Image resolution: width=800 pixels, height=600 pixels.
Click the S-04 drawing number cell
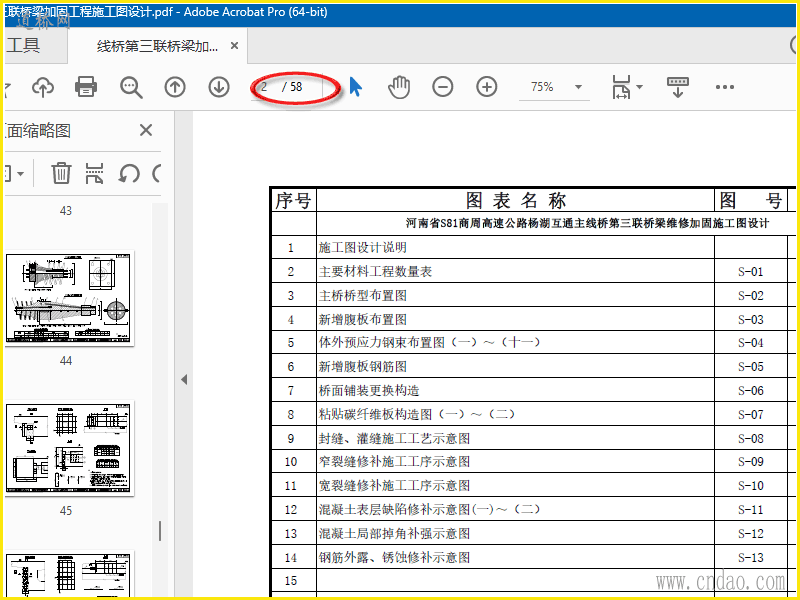coord(751,342)
